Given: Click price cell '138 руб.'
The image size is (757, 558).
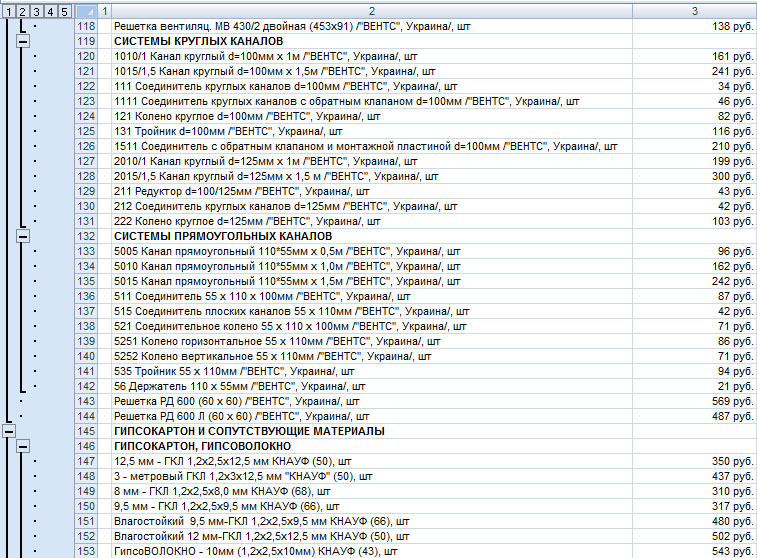Looking at the screenshot, I should 695,26.
